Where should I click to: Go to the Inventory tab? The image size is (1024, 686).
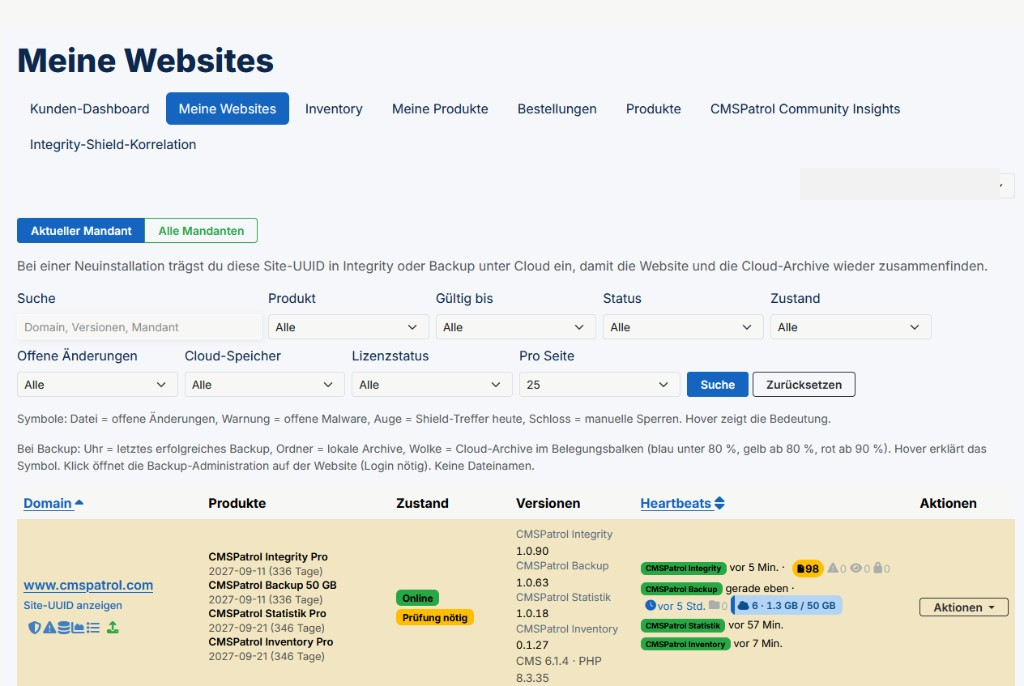(334, 109)
